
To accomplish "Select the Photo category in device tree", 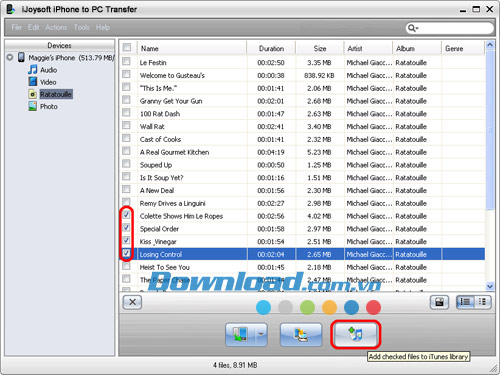I will pyautogui.click(x=49, y=107).
